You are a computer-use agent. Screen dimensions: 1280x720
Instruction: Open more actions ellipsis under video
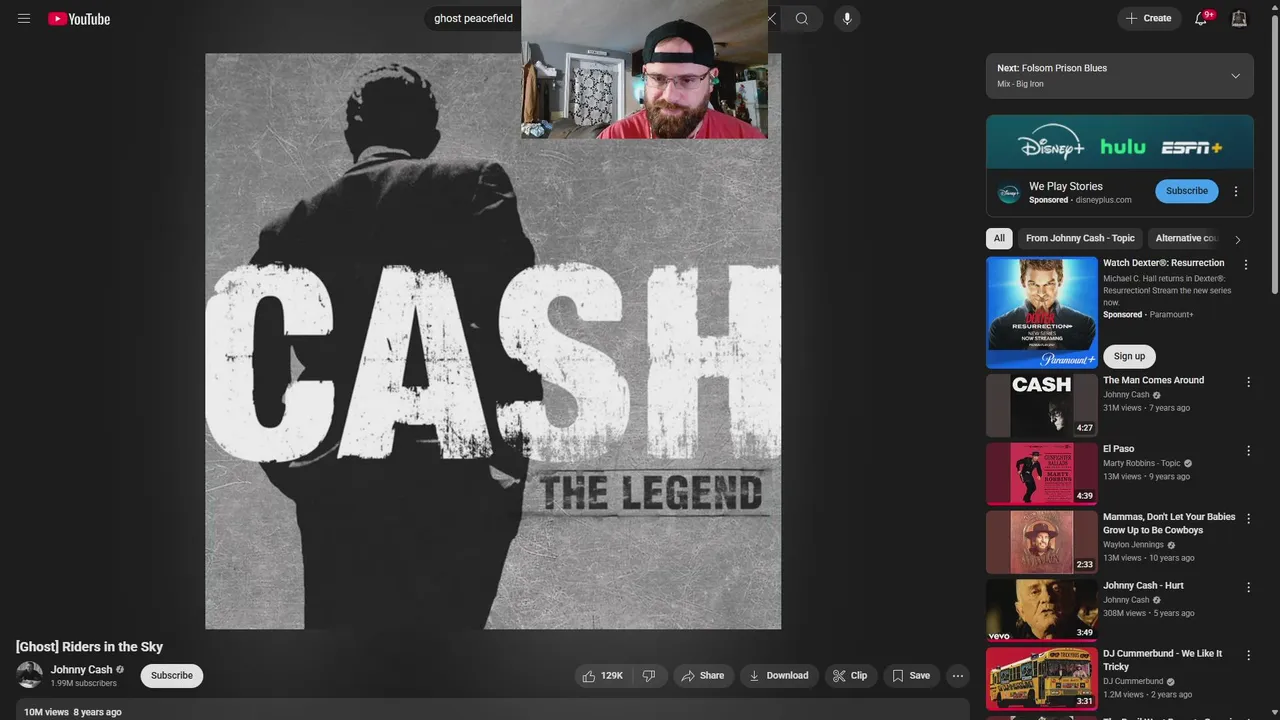coord(958,676)
